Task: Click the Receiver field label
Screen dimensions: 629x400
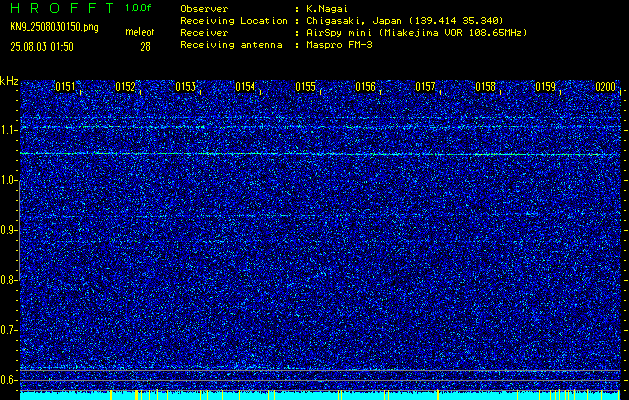Action: (204, 32)
